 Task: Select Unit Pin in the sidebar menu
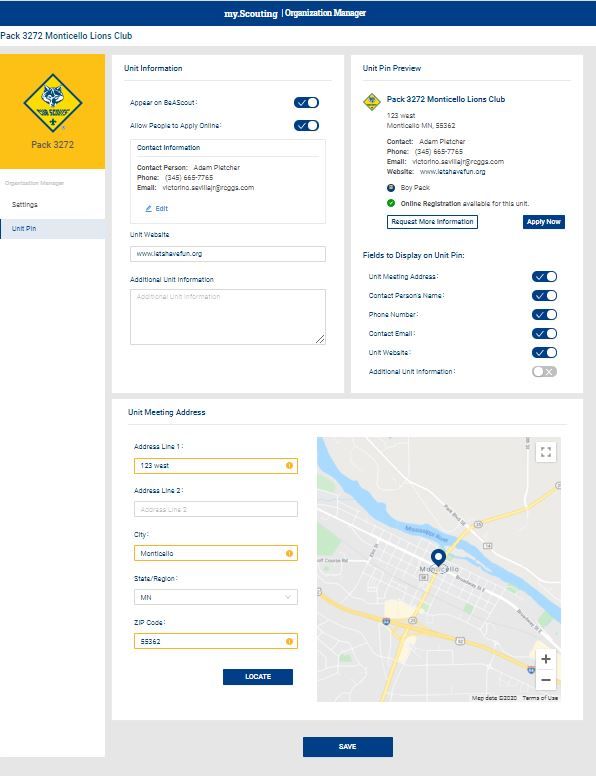click(52, 229)
